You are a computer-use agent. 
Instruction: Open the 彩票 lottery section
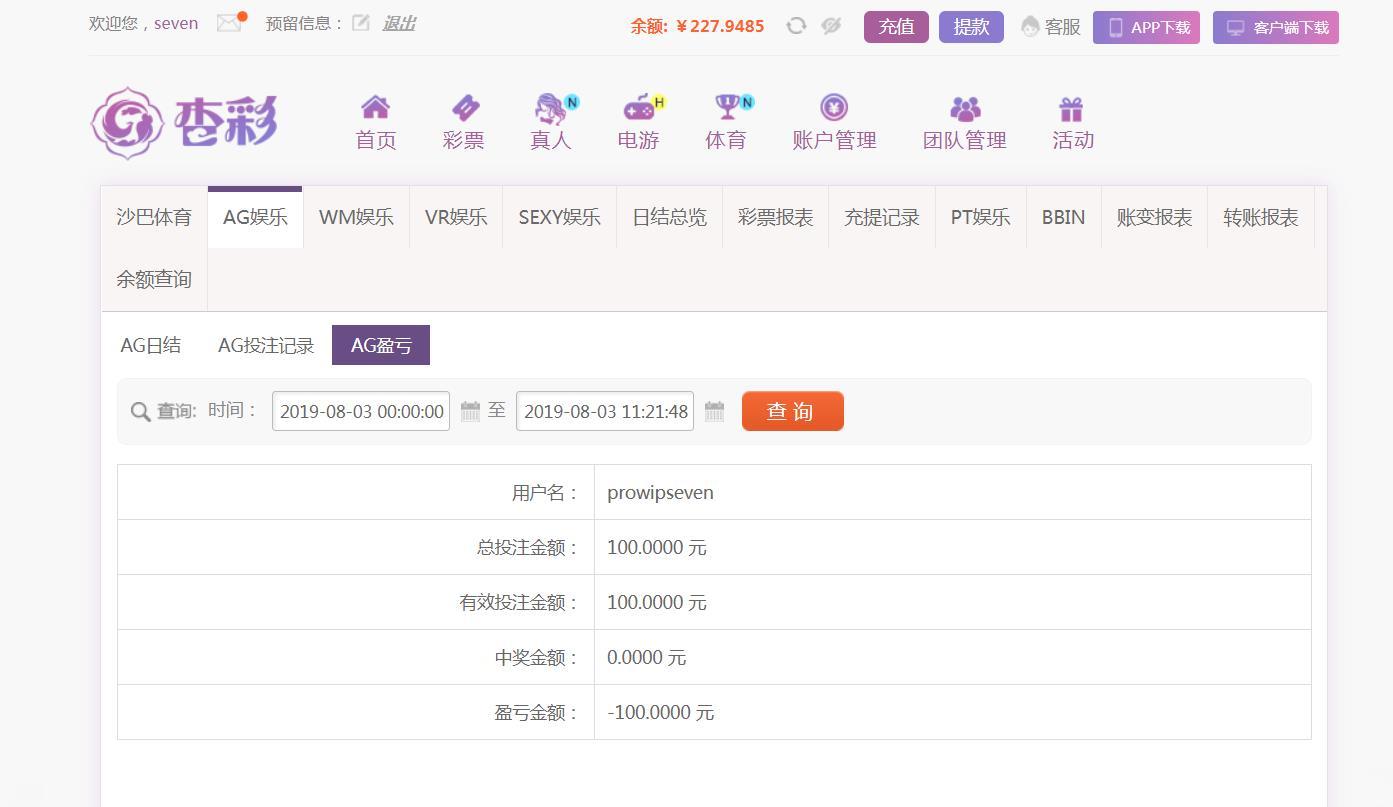(464, 123)
